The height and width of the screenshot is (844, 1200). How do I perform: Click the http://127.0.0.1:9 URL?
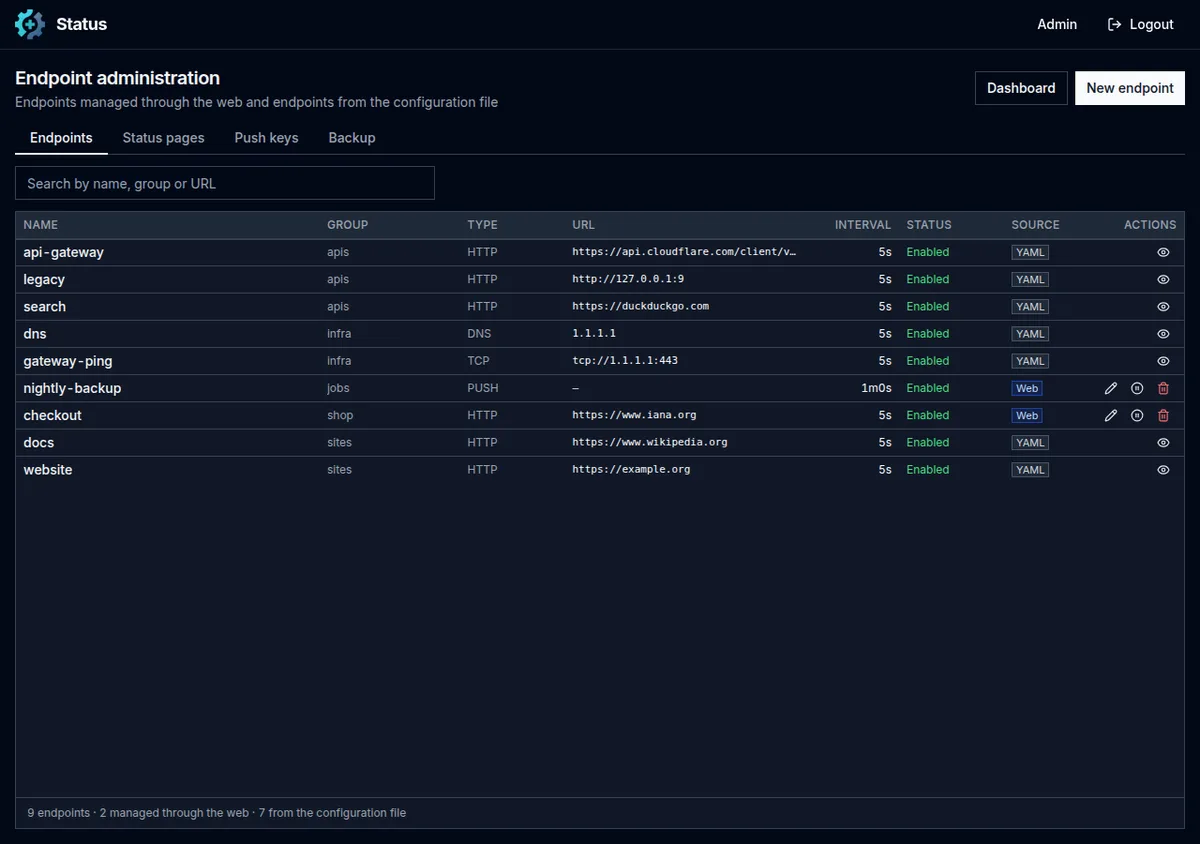click(x=628, y=279)
